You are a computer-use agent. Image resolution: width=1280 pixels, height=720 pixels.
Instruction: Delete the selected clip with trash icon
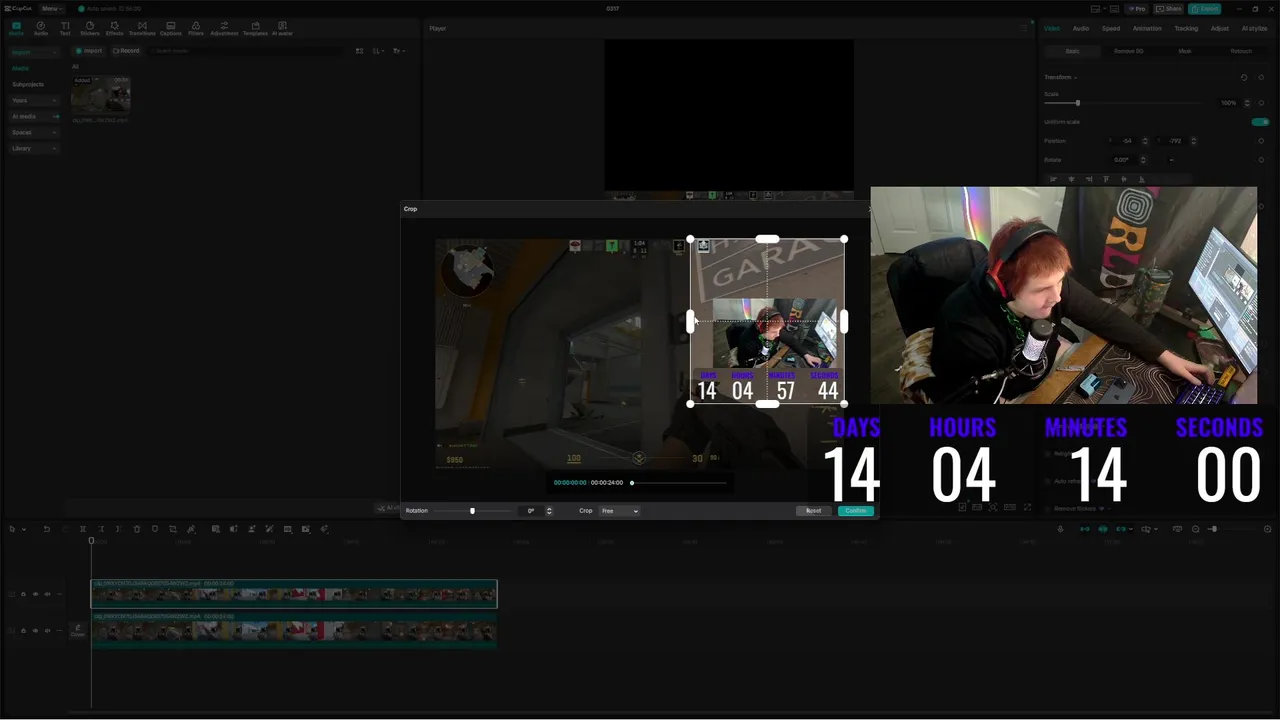pyautogui.click(x=137, y=529)
